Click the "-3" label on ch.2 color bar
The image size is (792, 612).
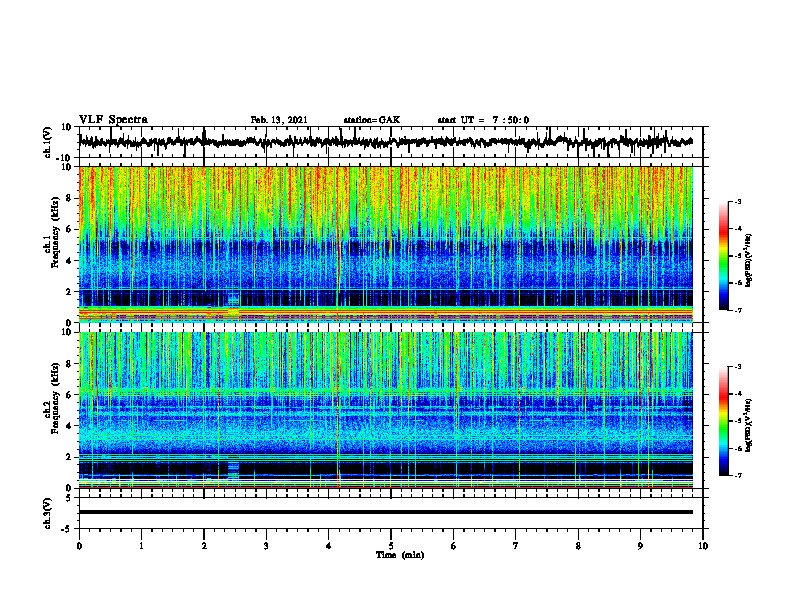point(737,367)
